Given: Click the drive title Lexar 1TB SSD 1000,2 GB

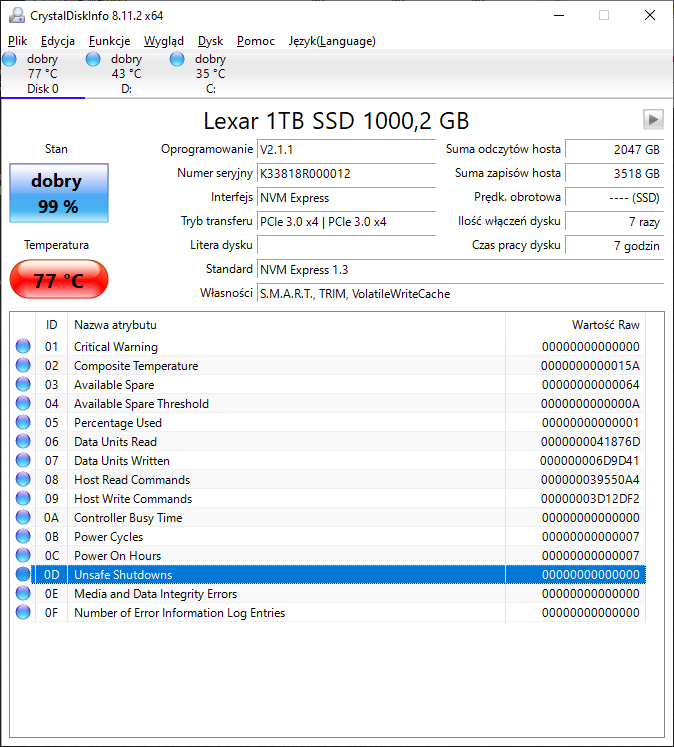Looking at the screenshot, I should click(336, 121).
